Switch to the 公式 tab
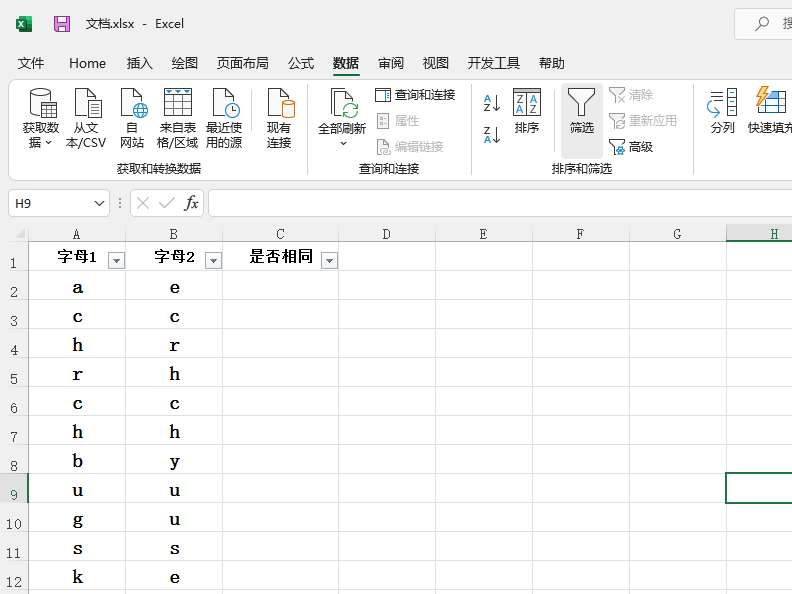 pyautogui.click(x=301, y=63)
